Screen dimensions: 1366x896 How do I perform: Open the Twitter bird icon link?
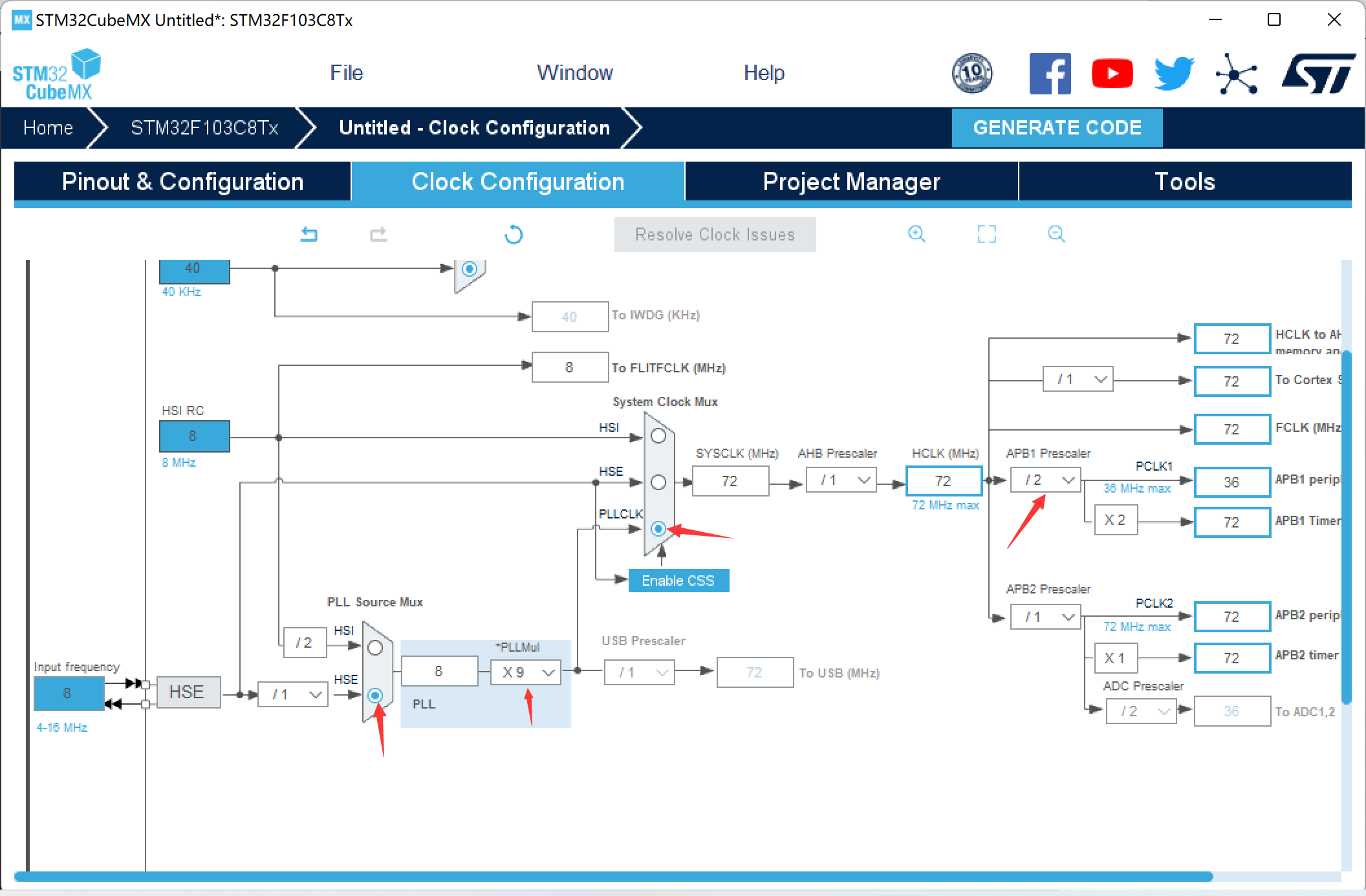tap(1175, 73)
